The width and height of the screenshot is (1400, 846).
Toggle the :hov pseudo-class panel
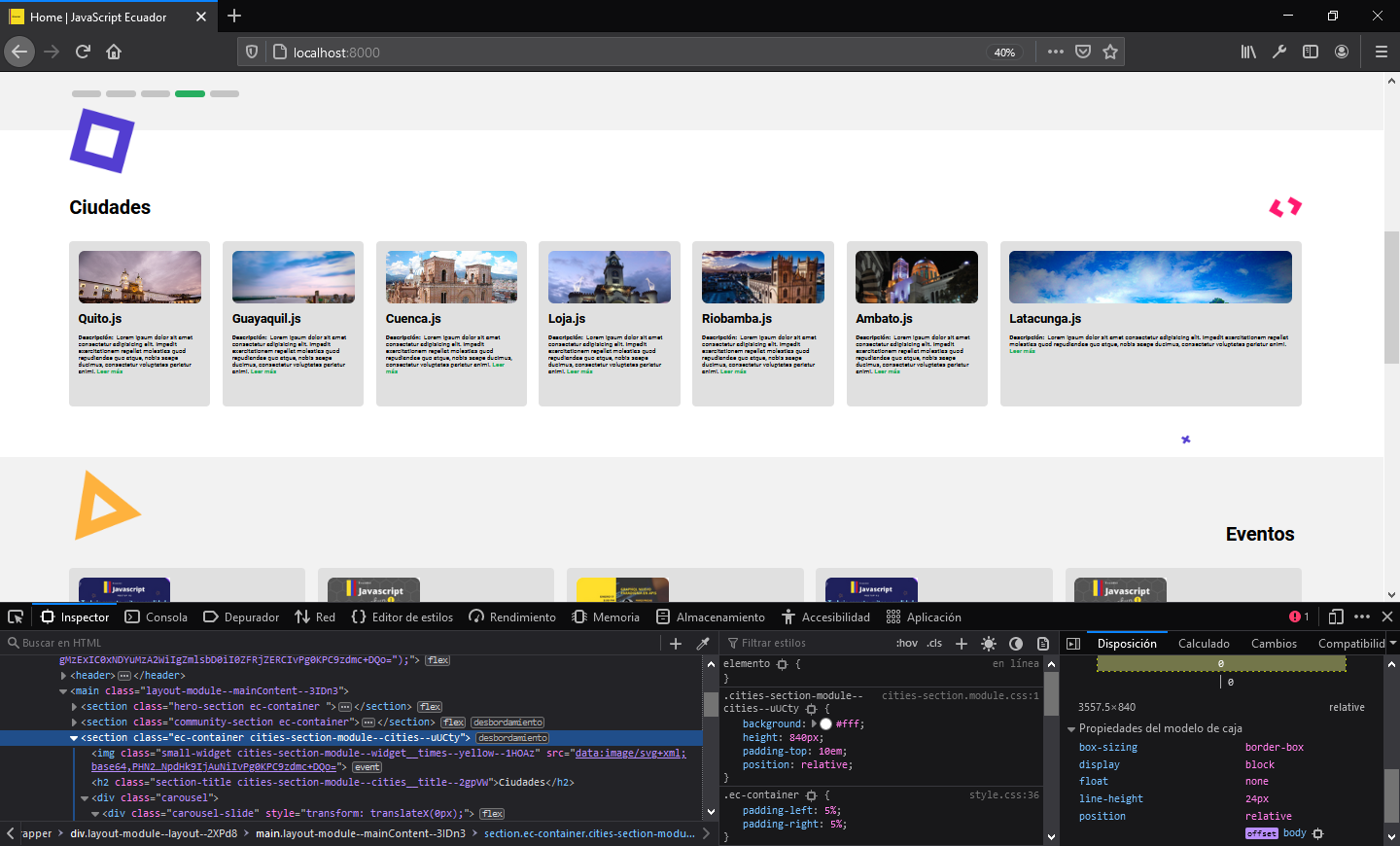click(907, 643)
